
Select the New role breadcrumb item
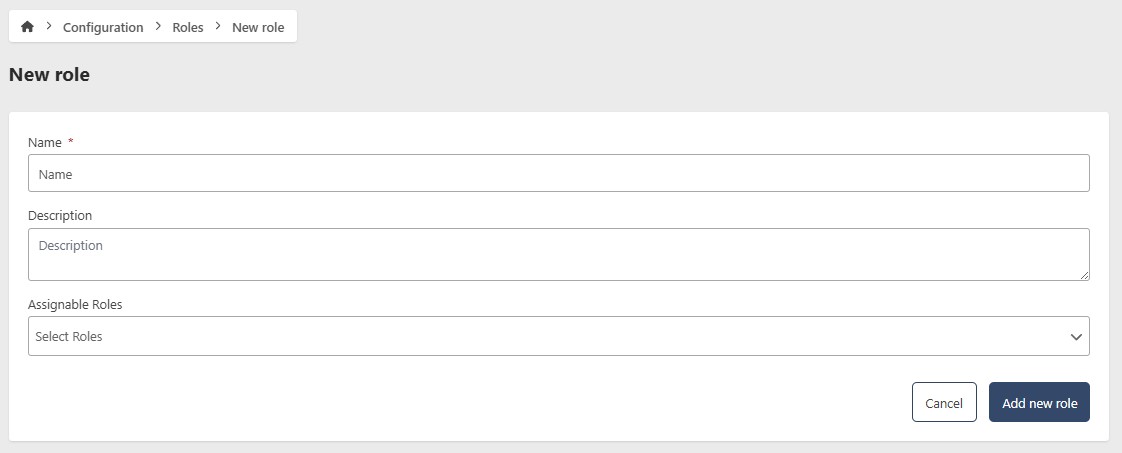(258, 27)
